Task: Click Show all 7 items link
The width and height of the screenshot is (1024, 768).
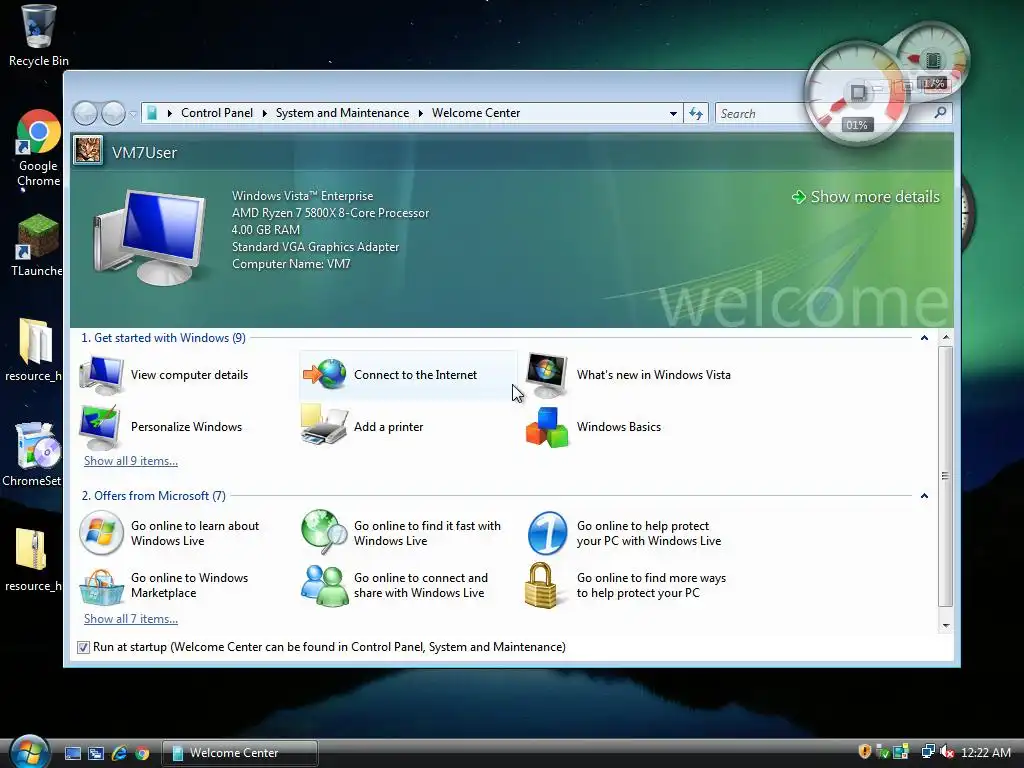Action: click(x=131, y=619)
